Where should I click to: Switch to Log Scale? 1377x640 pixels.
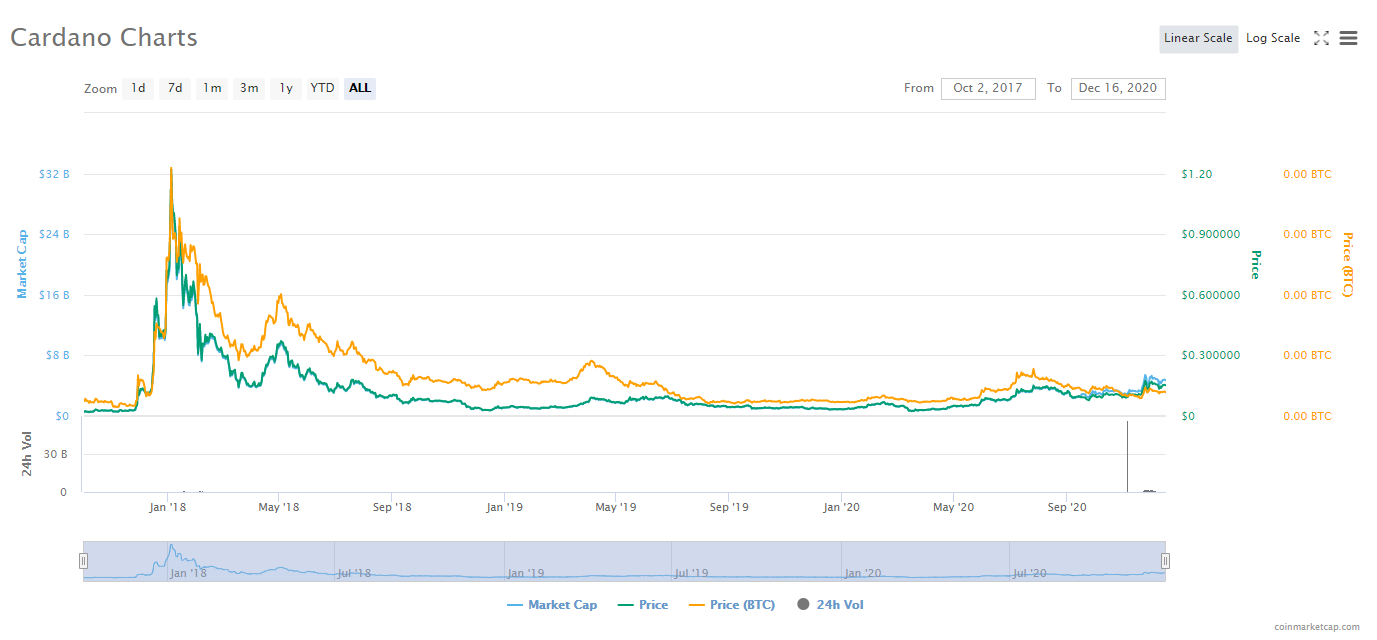pos(1273,39)
